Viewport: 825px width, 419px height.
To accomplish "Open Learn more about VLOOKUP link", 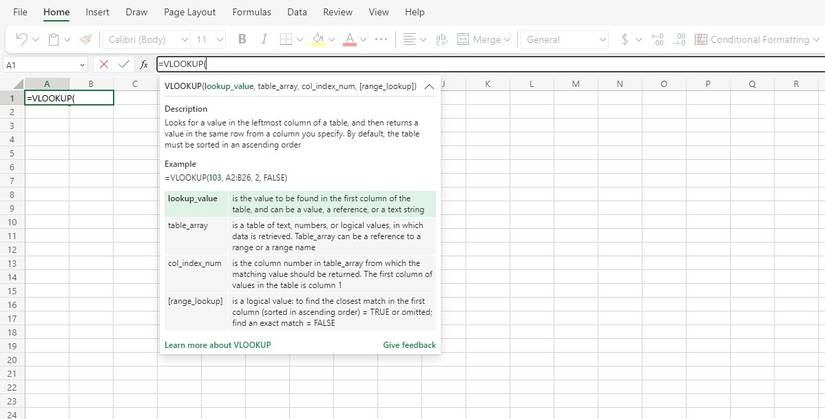I will point(218,345).
